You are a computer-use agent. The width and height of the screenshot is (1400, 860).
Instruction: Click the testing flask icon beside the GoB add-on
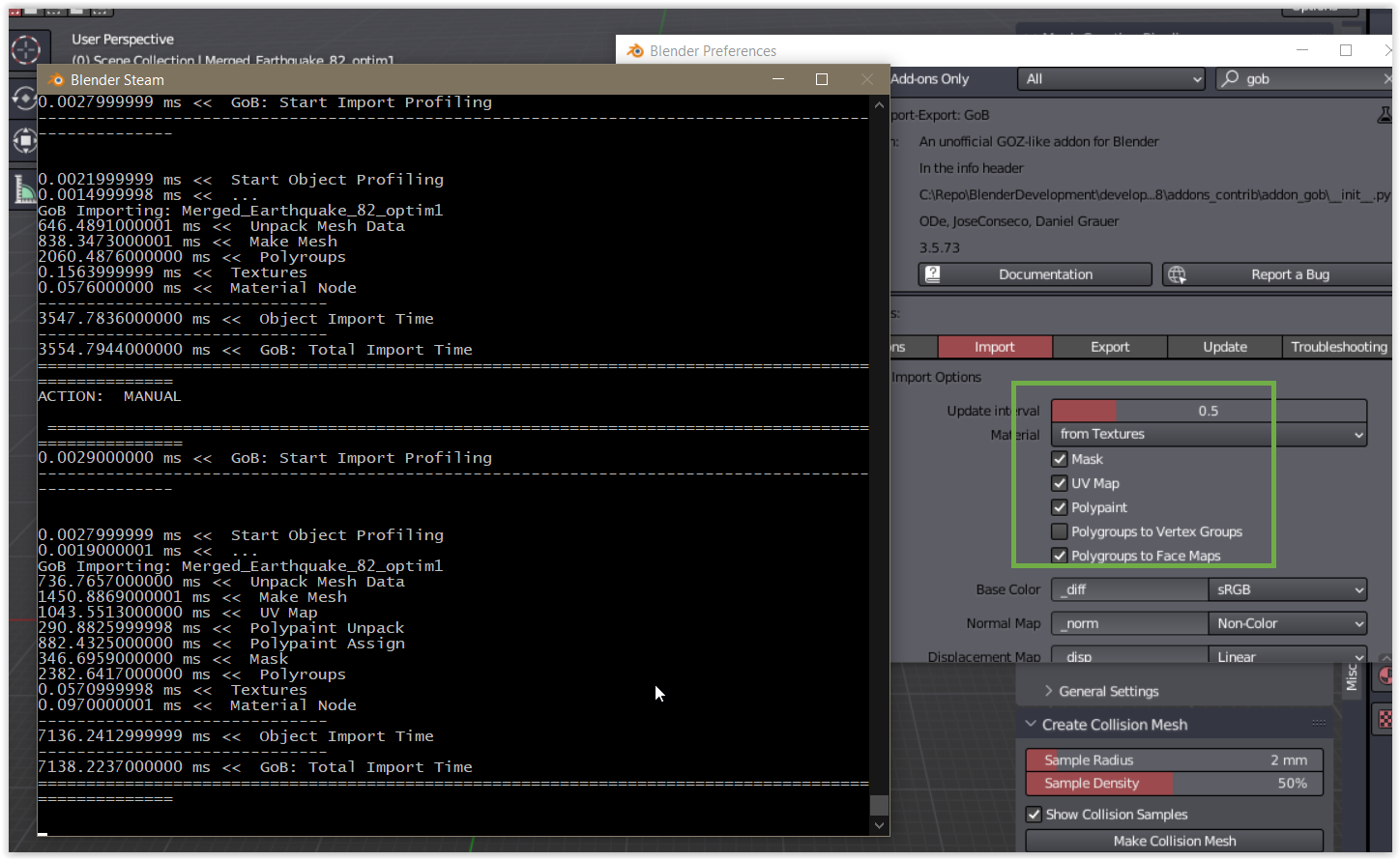click(1384, 115)
